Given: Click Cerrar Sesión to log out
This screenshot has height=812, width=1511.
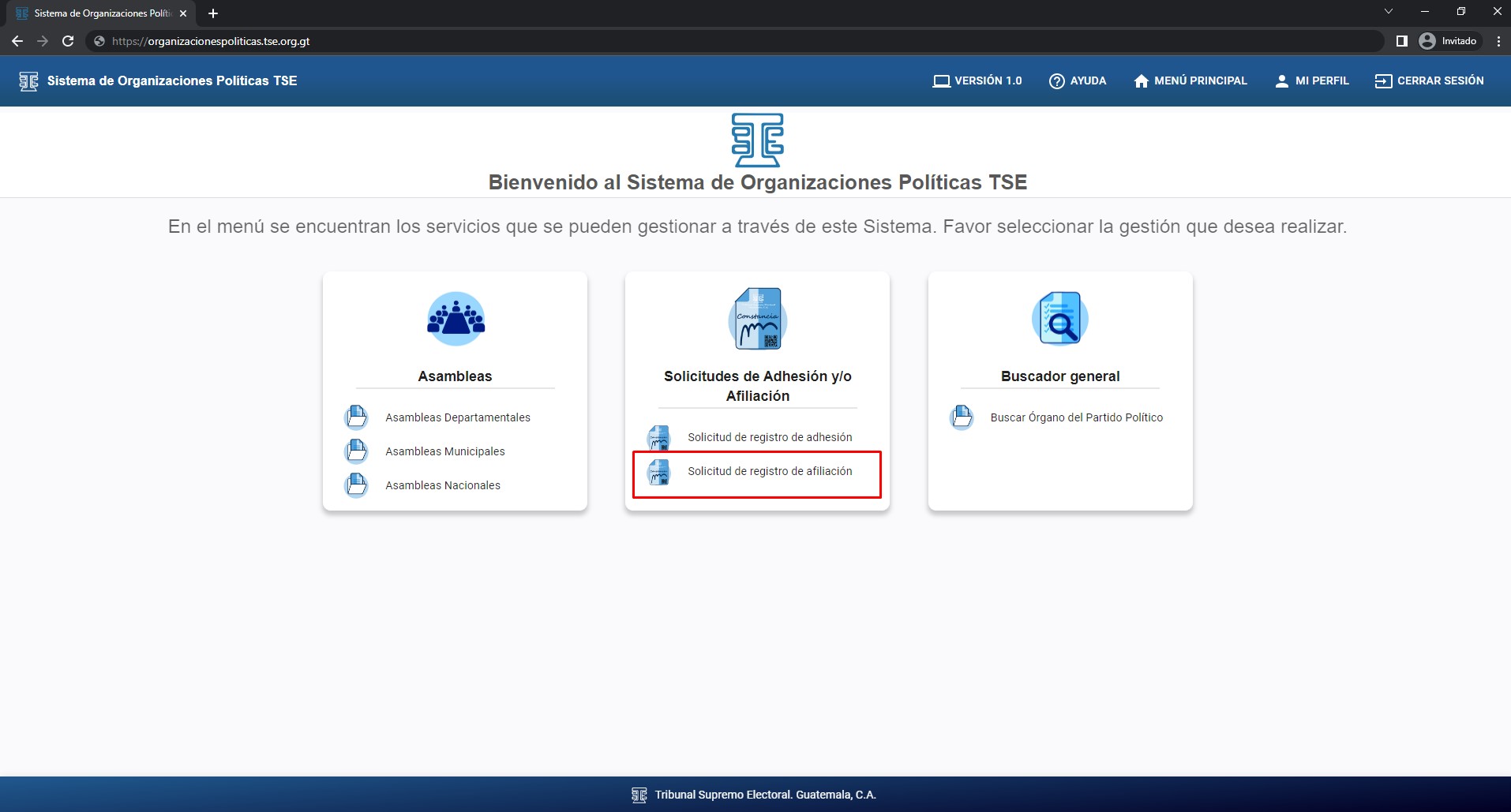Looking at the screenshot, I should (x=1430, y=81).
